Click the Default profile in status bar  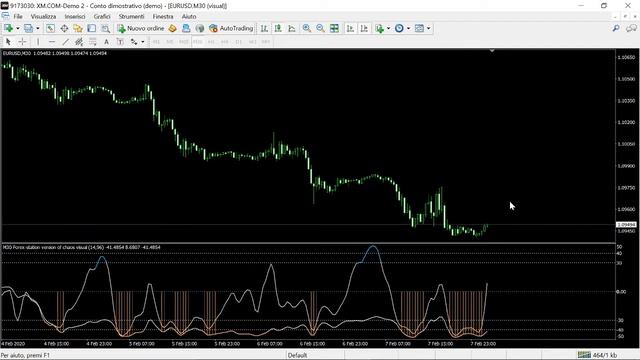pyautogui.click(x=298, y=355)
